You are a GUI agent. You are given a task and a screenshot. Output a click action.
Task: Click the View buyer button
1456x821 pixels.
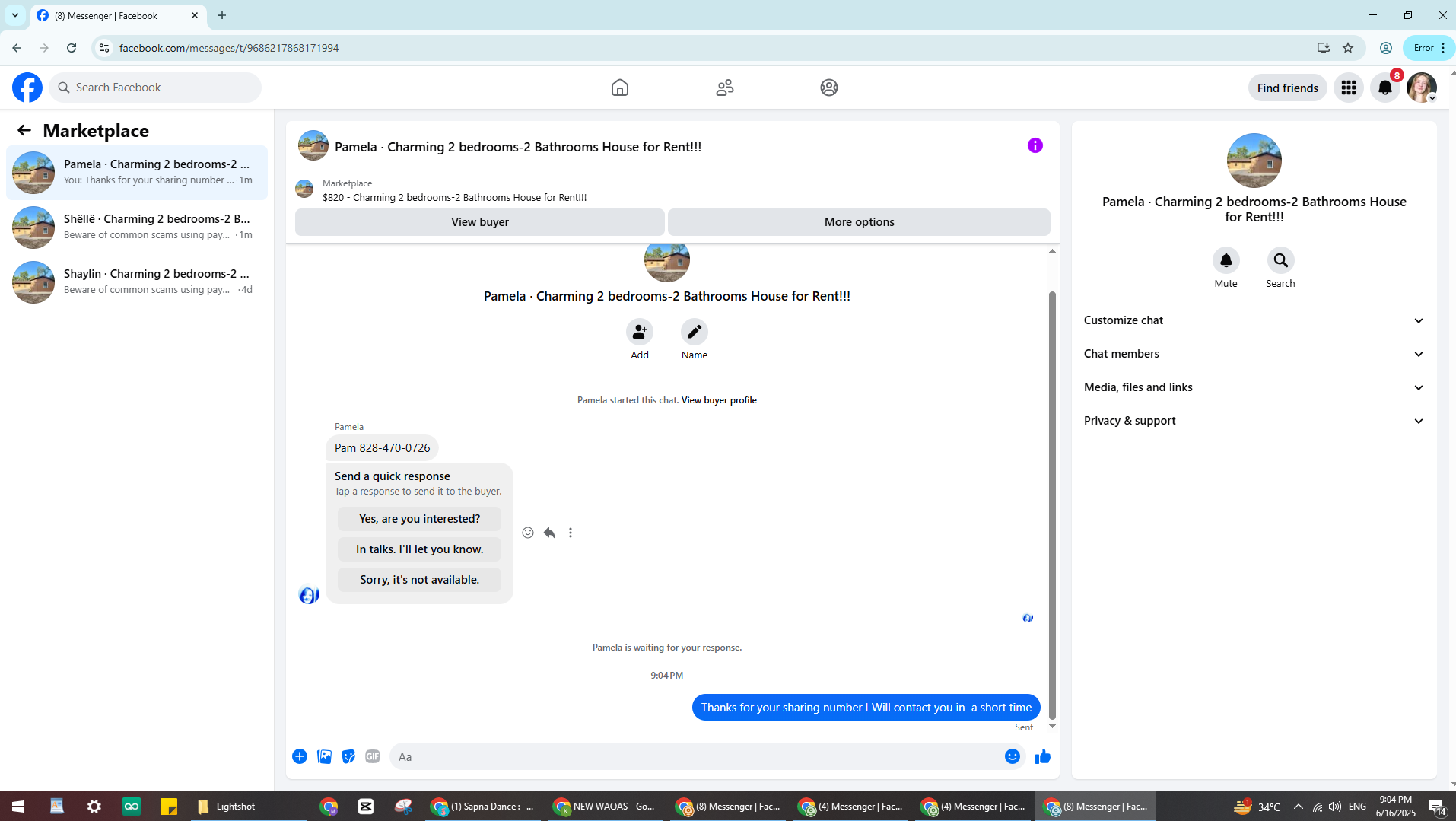479,222
